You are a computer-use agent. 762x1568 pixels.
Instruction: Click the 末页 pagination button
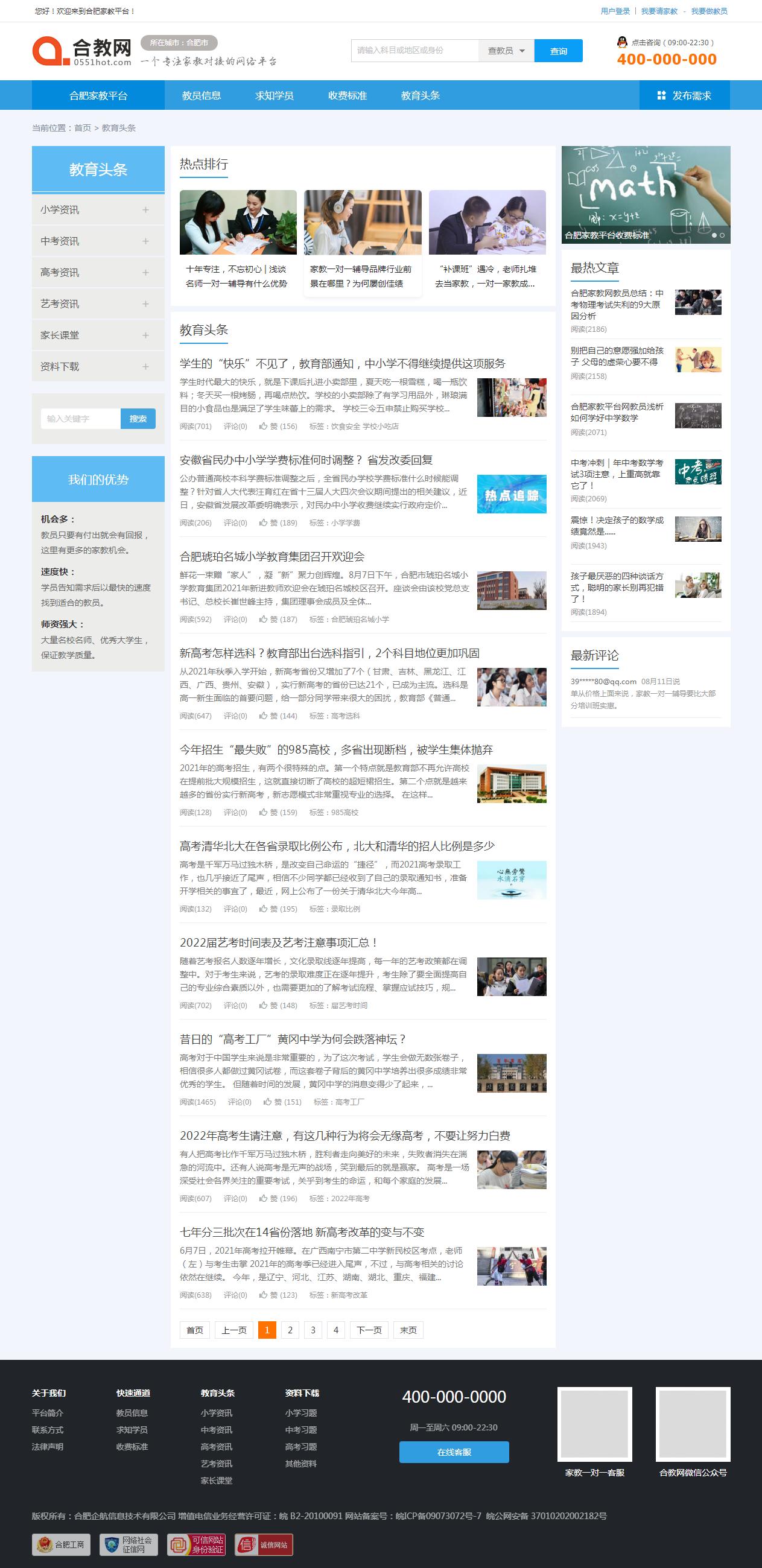pos(408,1330)
